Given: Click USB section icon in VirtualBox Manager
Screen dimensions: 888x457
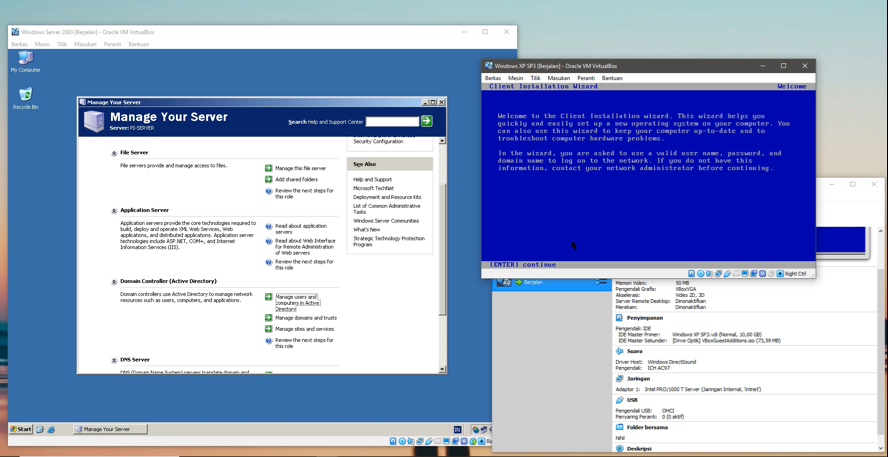Looking at the screenshot, I should [x=619, y=400].
